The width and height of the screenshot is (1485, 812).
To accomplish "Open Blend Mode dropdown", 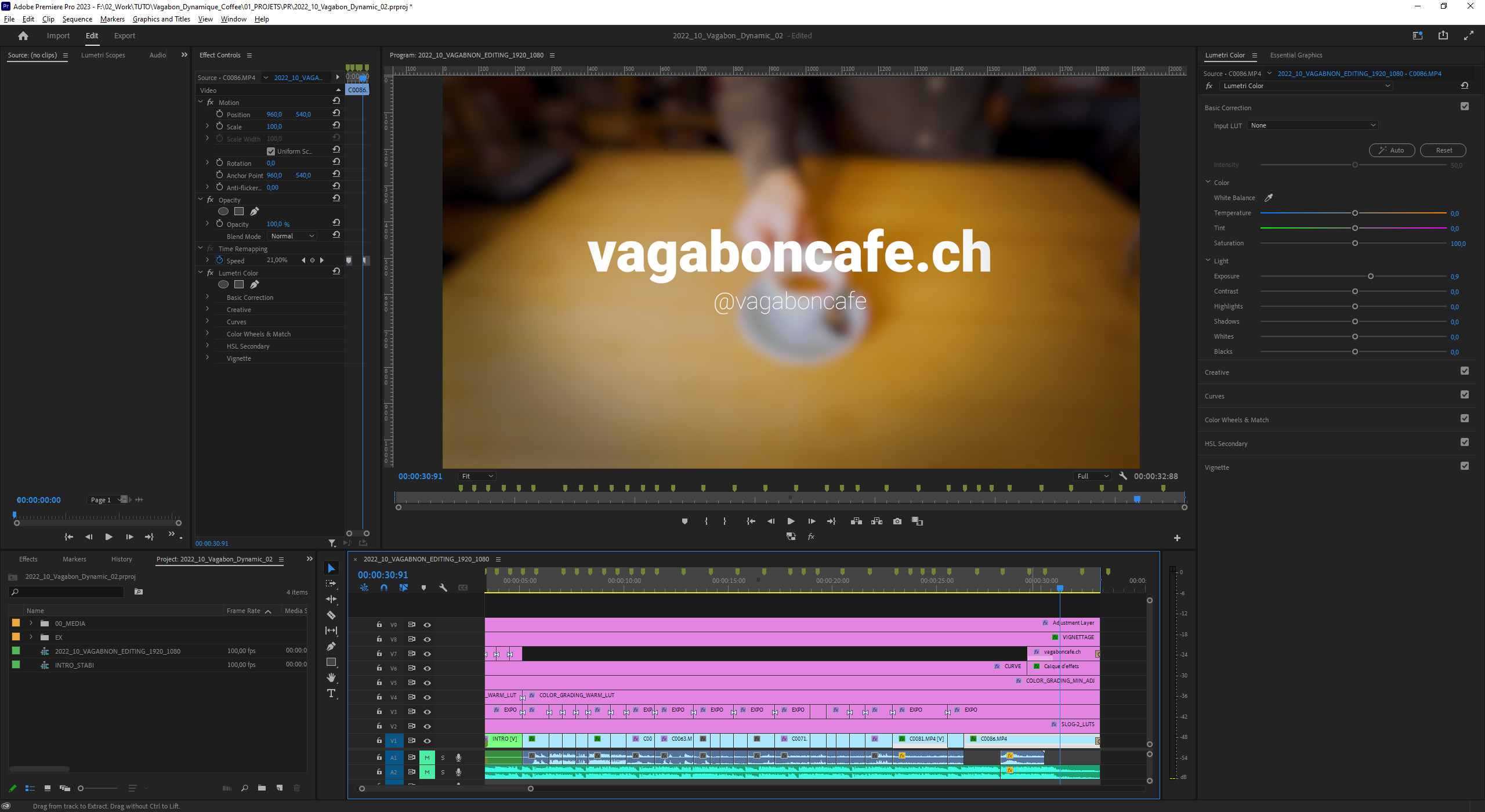I will [292, 236].
